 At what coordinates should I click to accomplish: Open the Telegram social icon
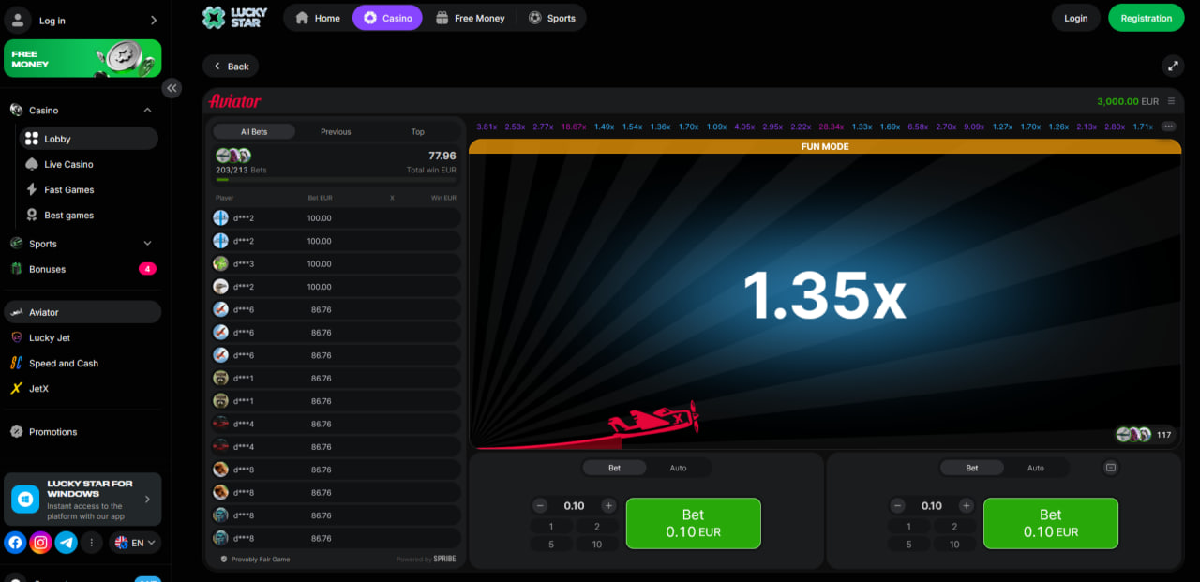[x=67, y=542]
